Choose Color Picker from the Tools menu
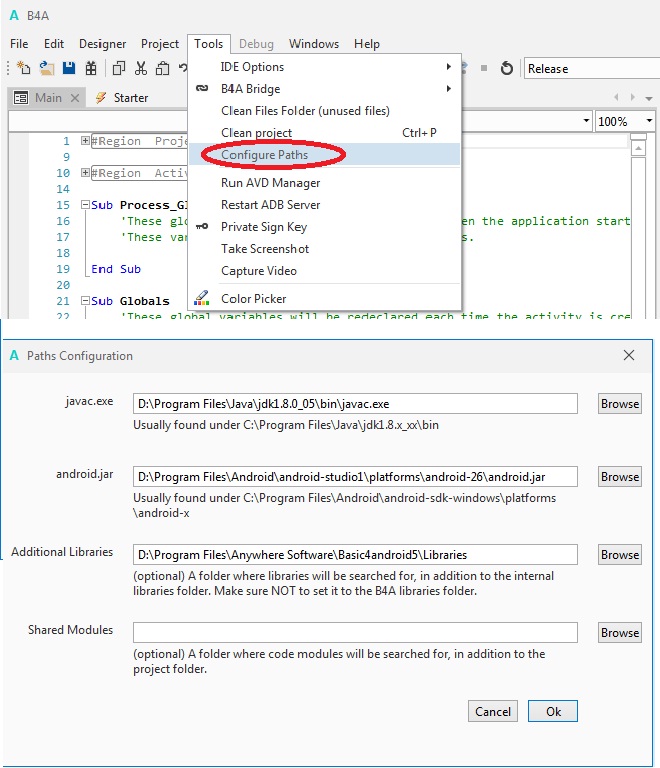The height and width of the screenshot is (768, 660). [253, 298]
